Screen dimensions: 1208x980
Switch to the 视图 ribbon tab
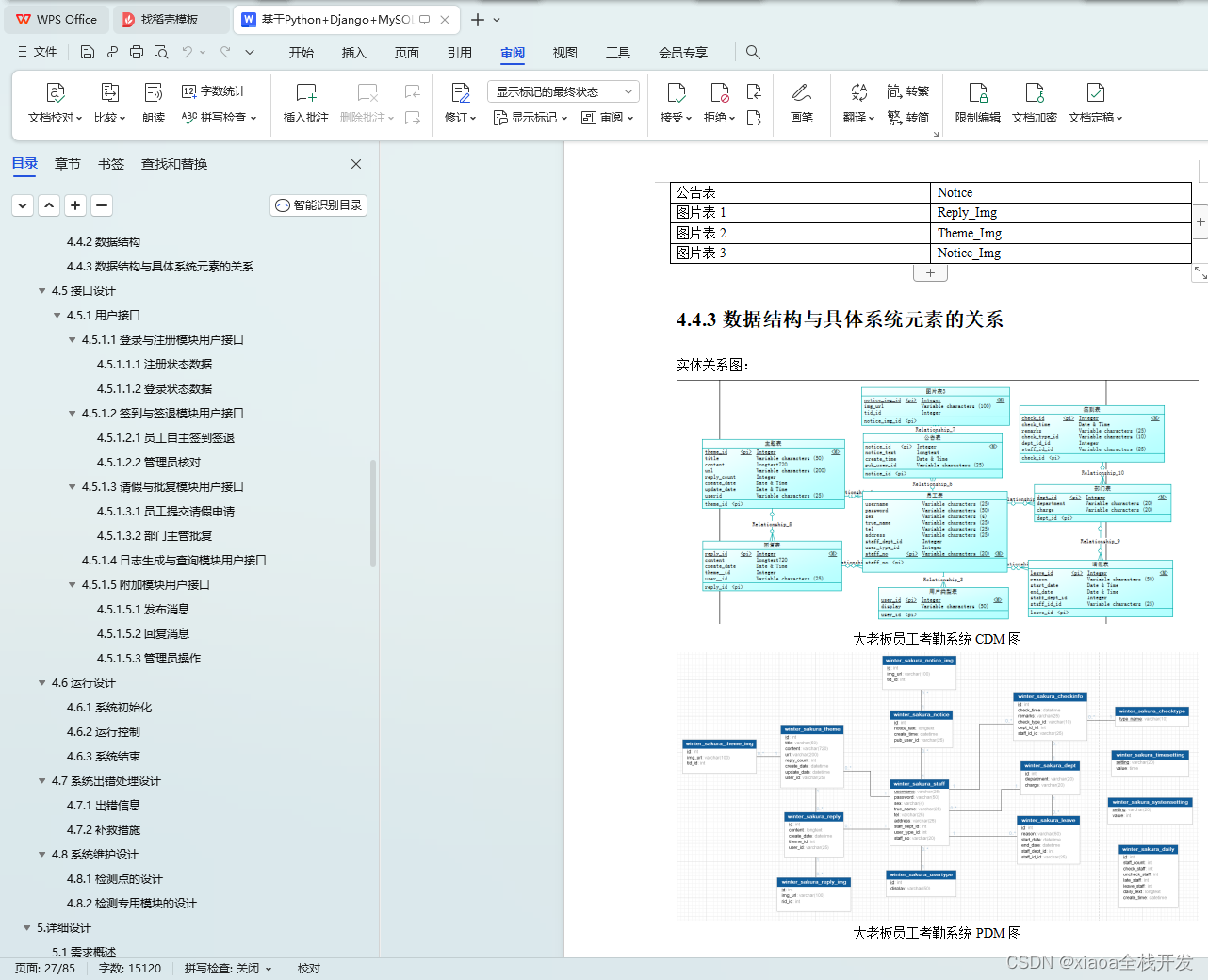pyautogui.click(x=564, y=53)
